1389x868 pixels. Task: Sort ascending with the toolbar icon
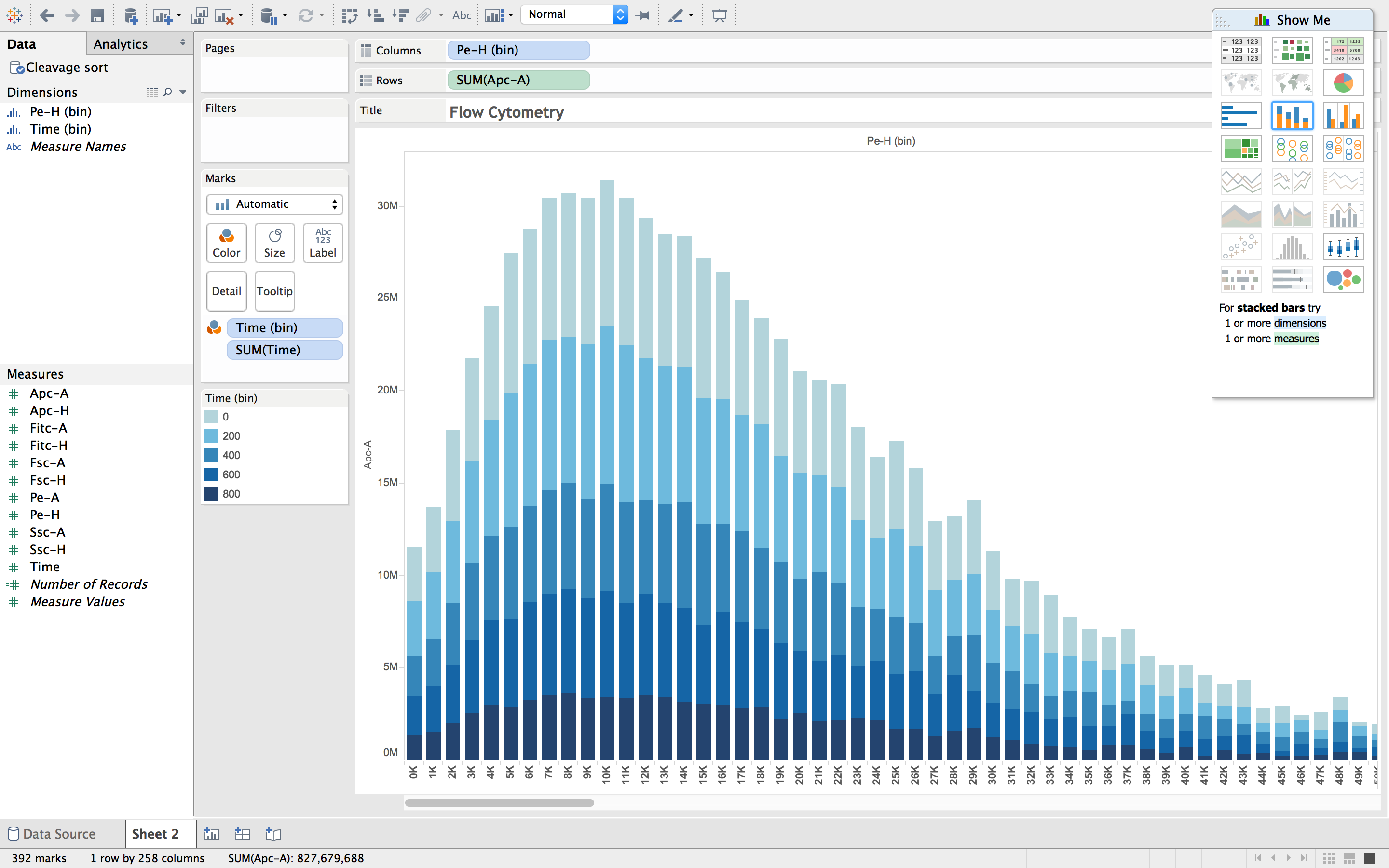(x=375, y=15)
